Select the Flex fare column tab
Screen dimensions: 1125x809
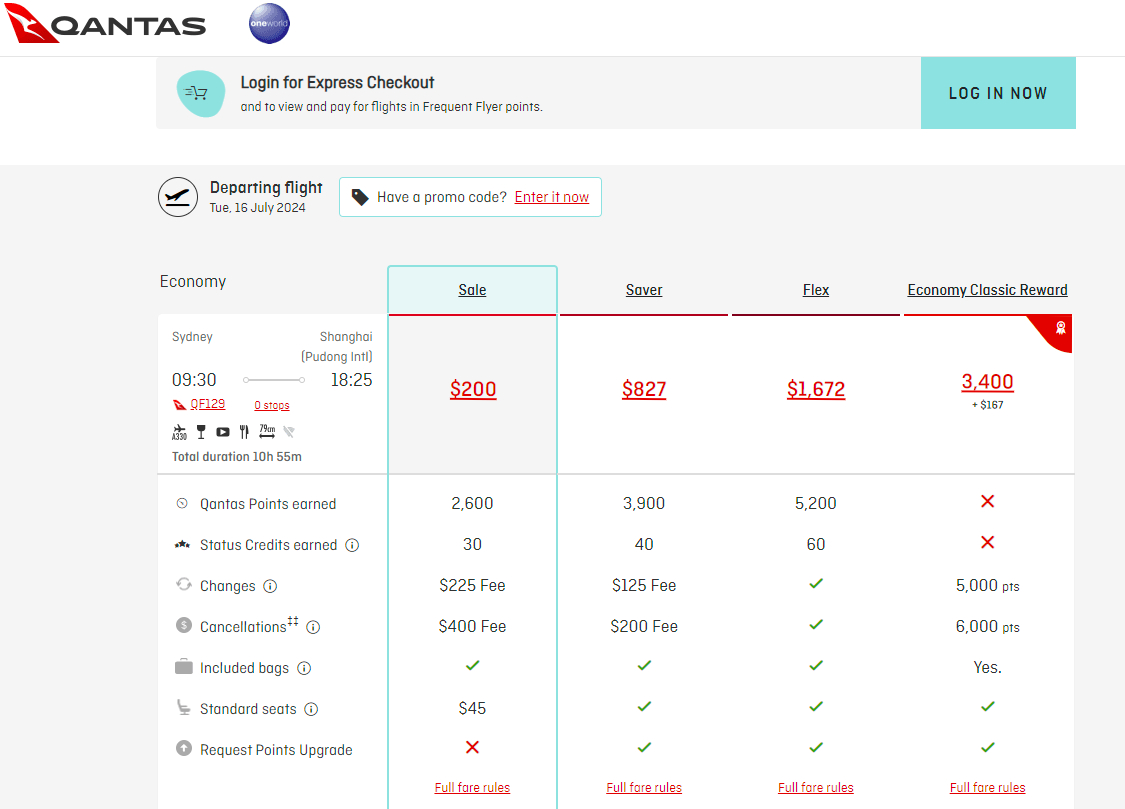(x=816, y=290)
